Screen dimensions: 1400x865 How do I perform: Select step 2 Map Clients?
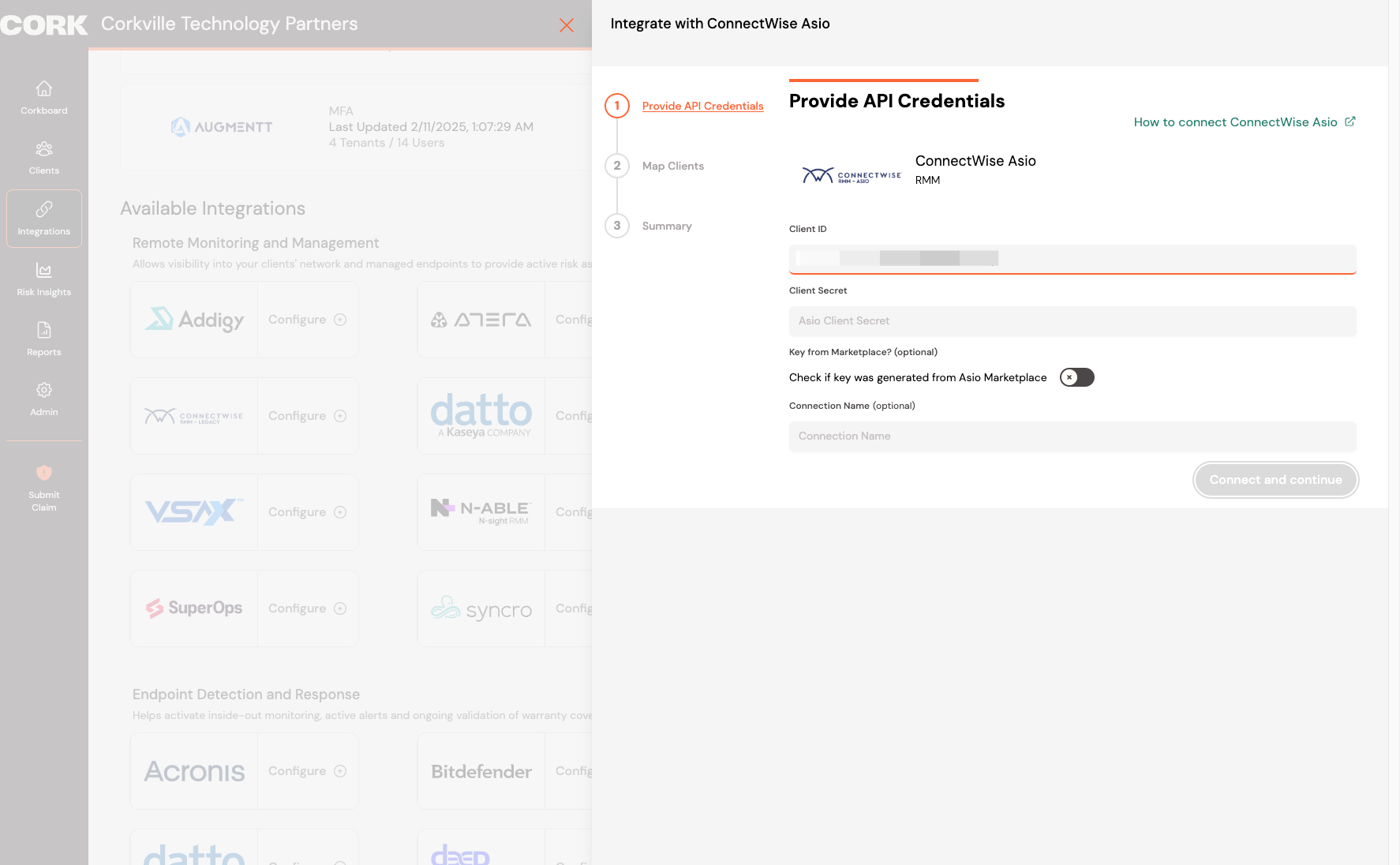(673, 166)
